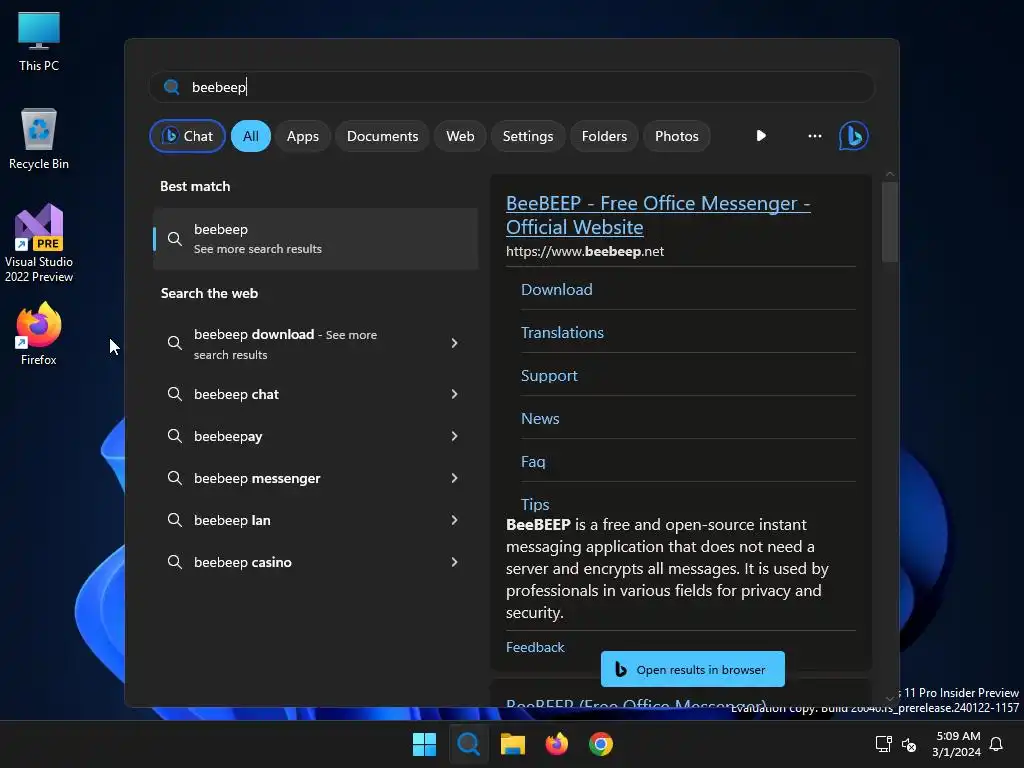Open the beebeep best match result

(316, 239)
